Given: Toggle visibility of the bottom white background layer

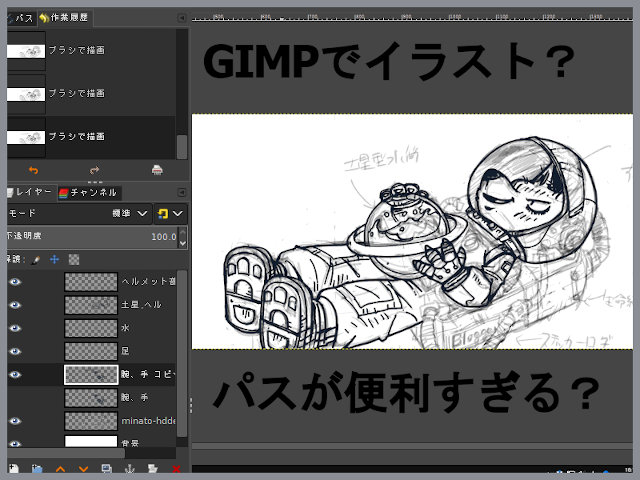Looking at the screenshot, I should click(x=15, y=443).
